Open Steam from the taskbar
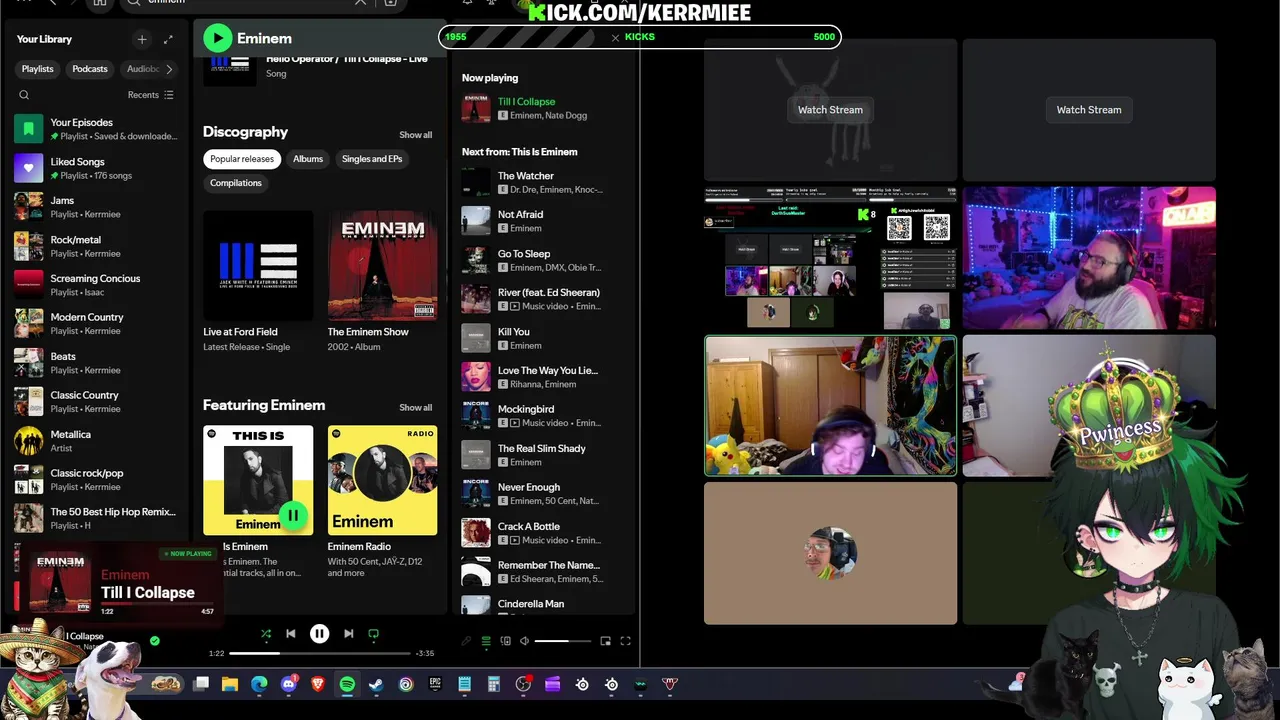Screen dimensions: 1280x720 (376, 684)
